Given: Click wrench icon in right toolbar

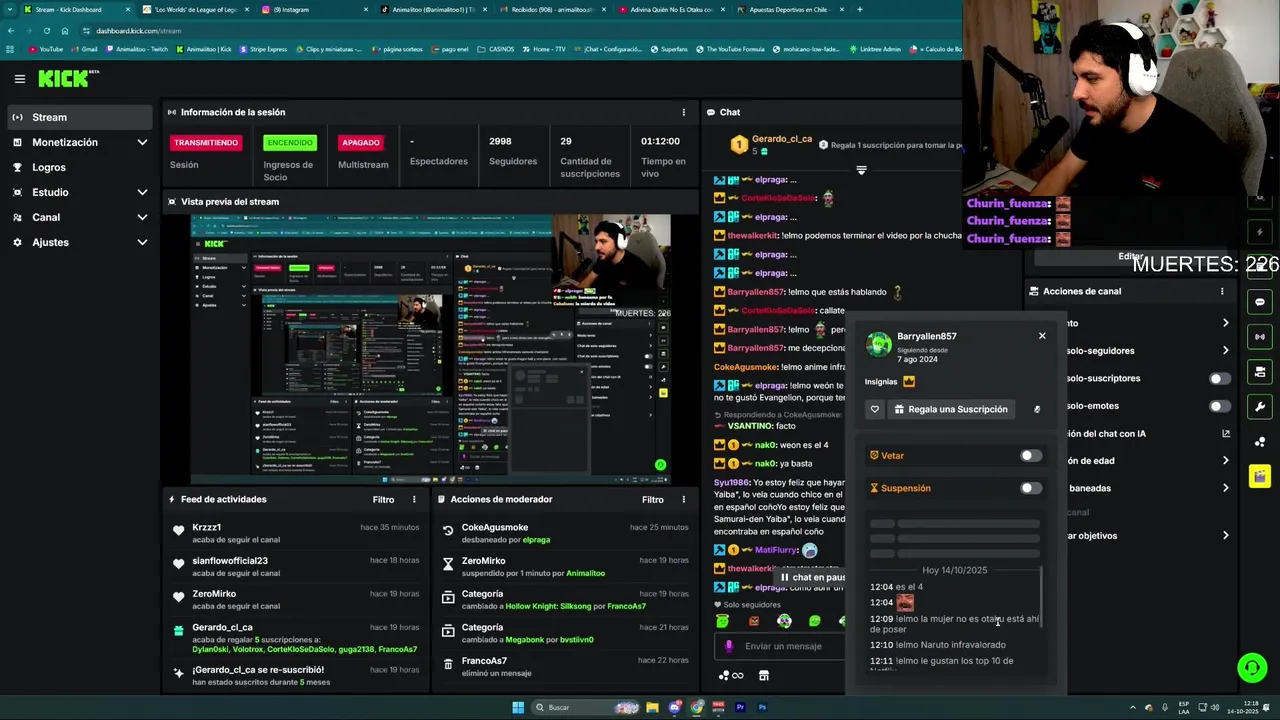Looking at the screenshot, I should [1260, 407].
